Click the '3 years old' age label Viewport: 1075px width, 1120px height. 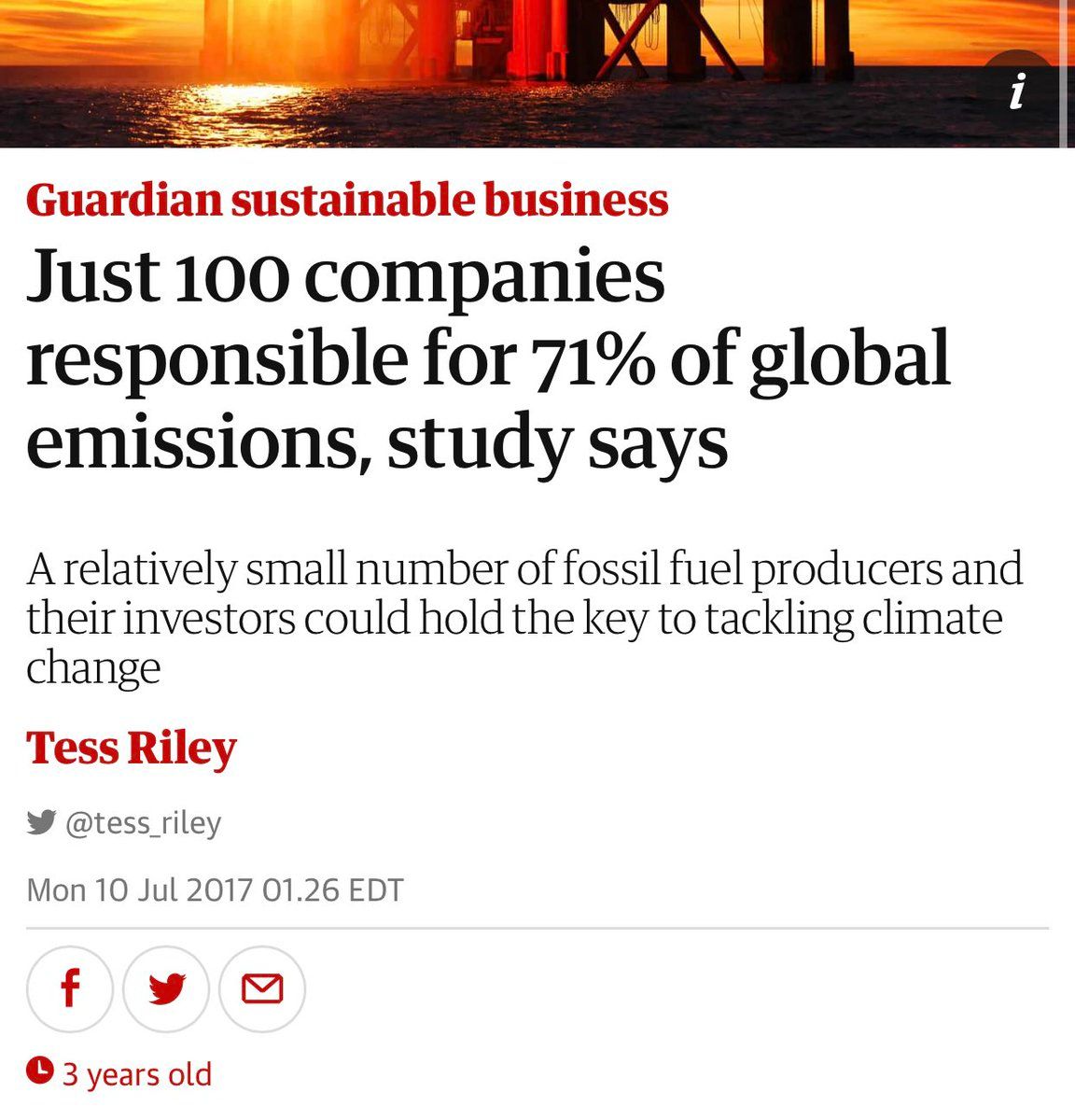[x=137, y=1073]
